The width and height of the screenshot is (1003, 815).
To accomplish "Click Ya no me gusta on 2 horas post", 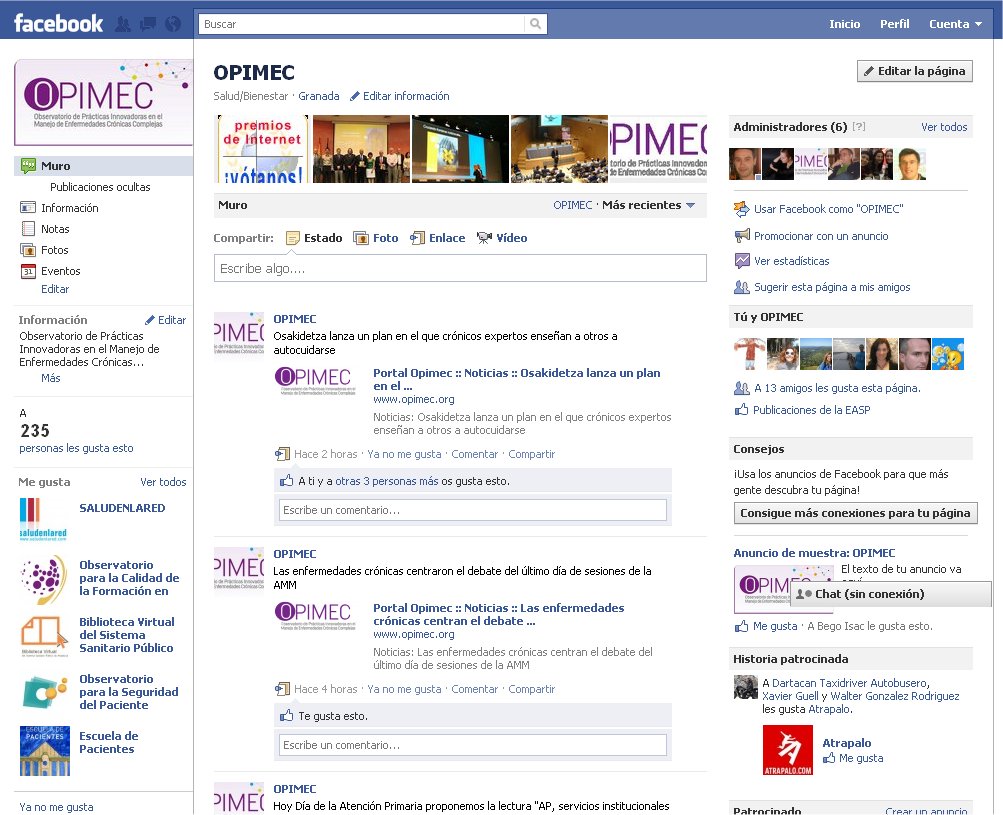I will tap(404, 454).
